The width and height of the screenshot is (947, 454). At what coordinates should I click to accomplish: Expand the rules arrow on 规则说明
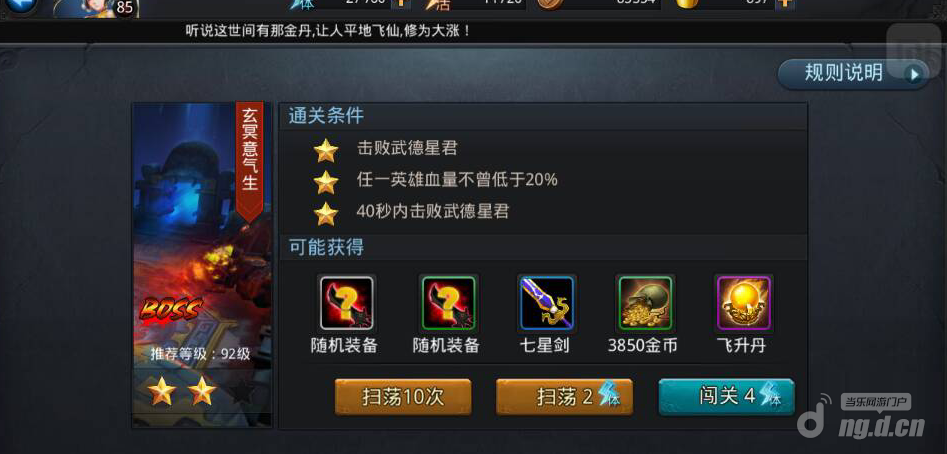[915, 75]
